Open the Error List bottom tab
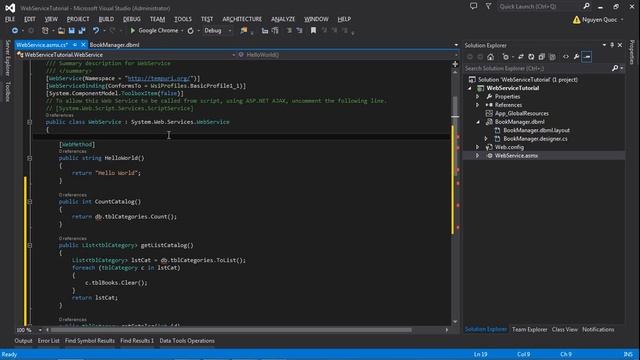The width and height of the screenshot is (640, 360). click(49, 341)
